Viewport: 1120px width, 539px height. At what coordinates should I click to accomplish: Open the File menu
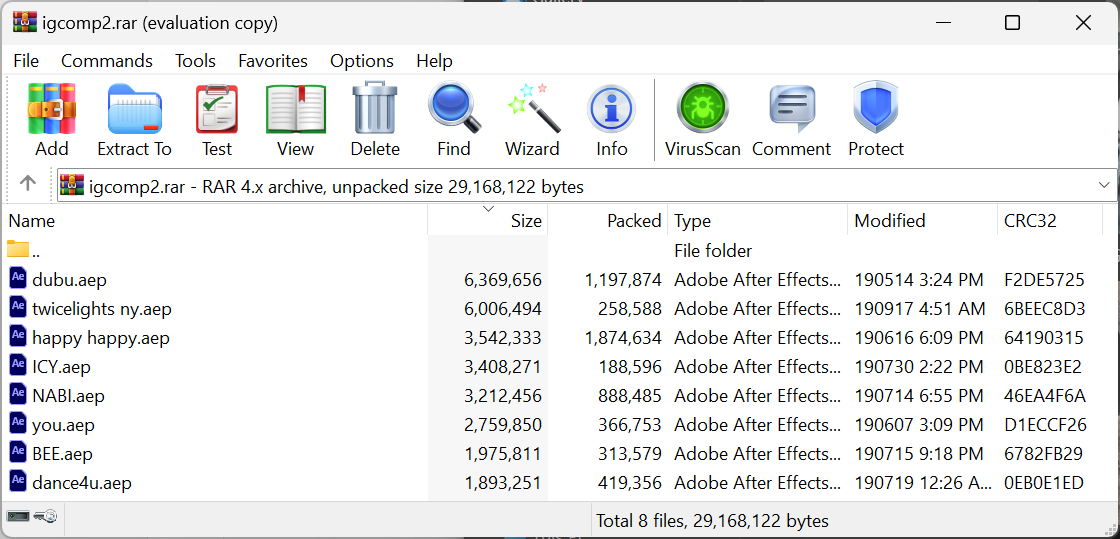[x=26, y=61]
